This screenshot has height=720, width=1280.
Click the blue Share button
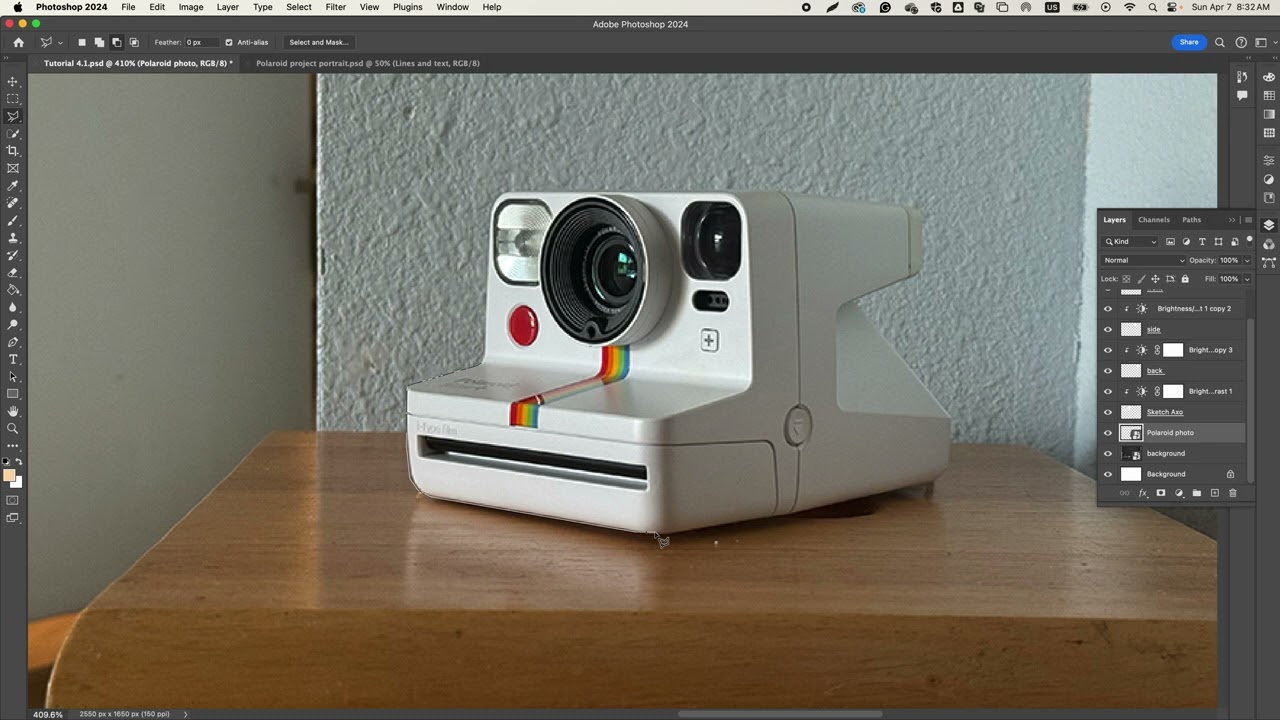(x=1189, y=42)
